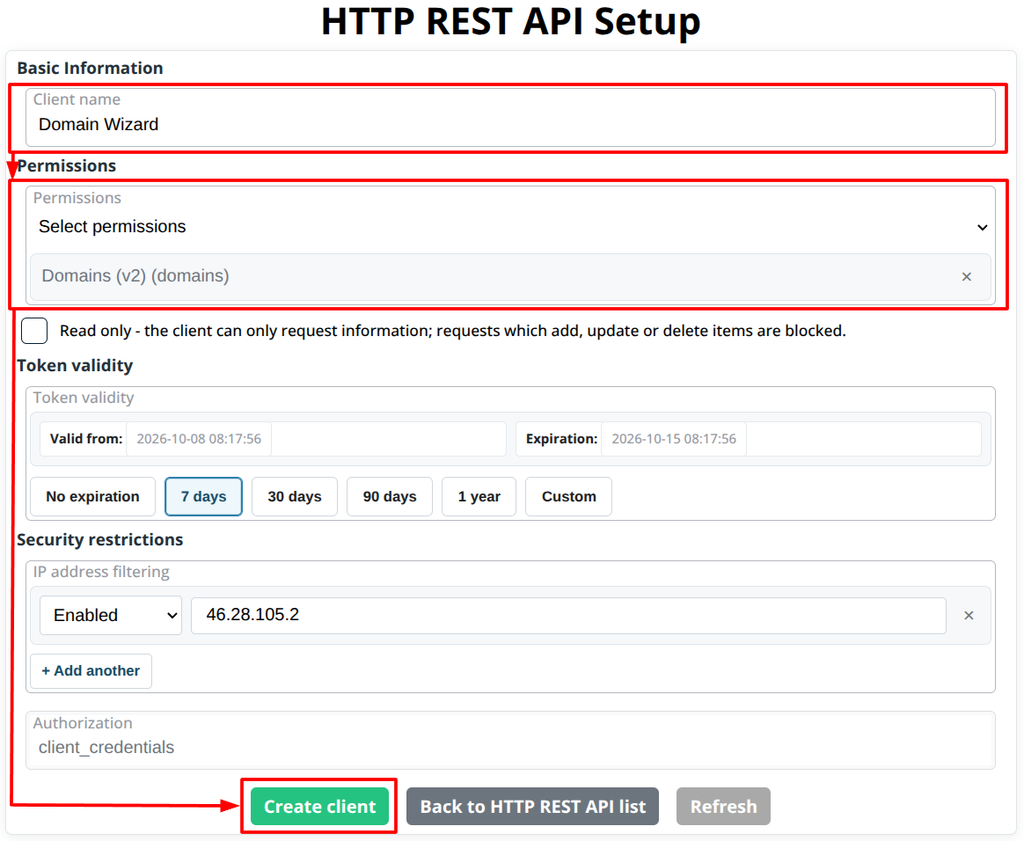This screenshot has width=1024, height=841.
Task: Click the IP address 46.28.105.2 field
Action: pos(568,615)
